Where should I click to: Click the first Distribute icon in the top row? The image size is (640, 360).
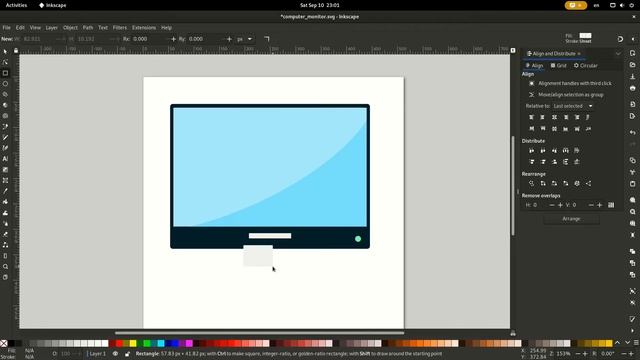[x=531, y=151]
